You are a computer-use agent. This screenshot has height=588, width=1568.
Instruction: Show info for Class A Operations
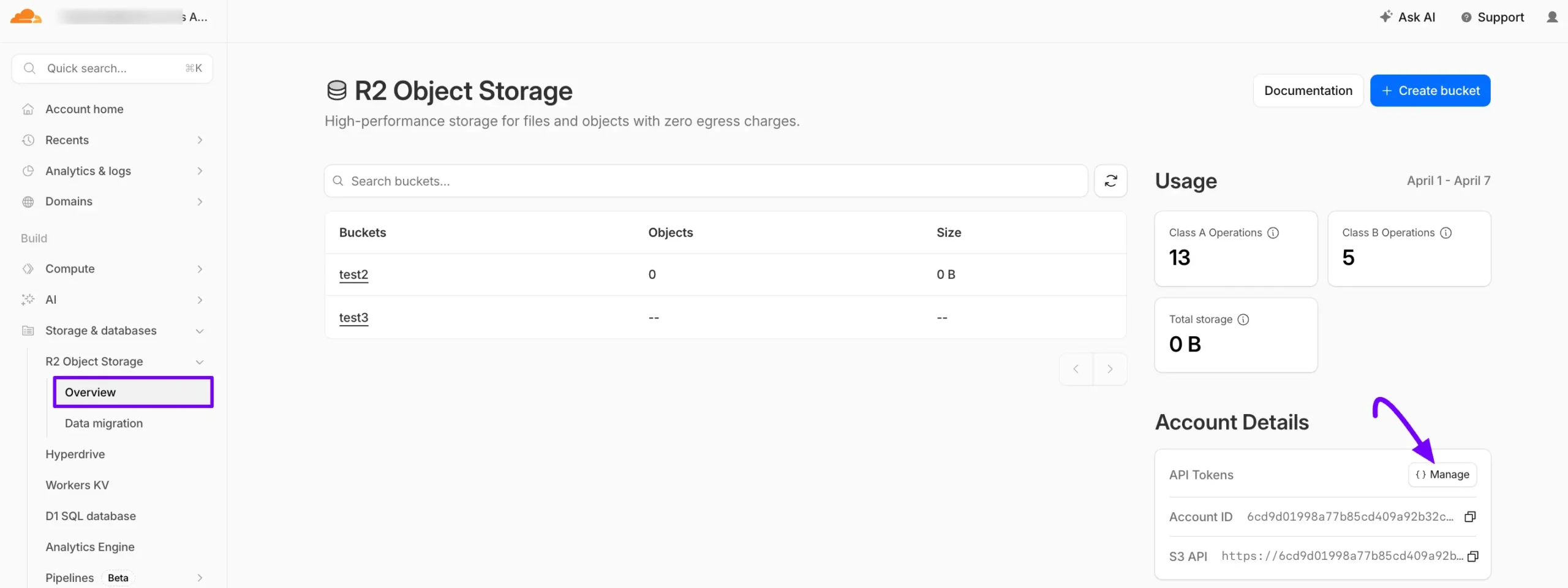tap(1273, 233)
